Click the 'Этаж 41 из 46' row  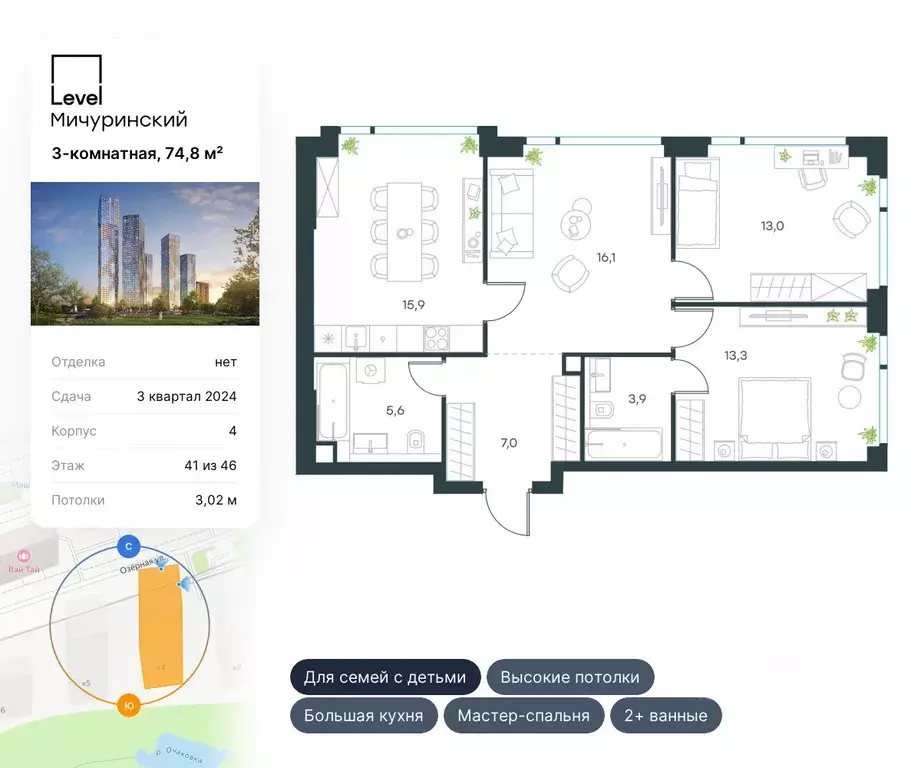tap(144, 465)
